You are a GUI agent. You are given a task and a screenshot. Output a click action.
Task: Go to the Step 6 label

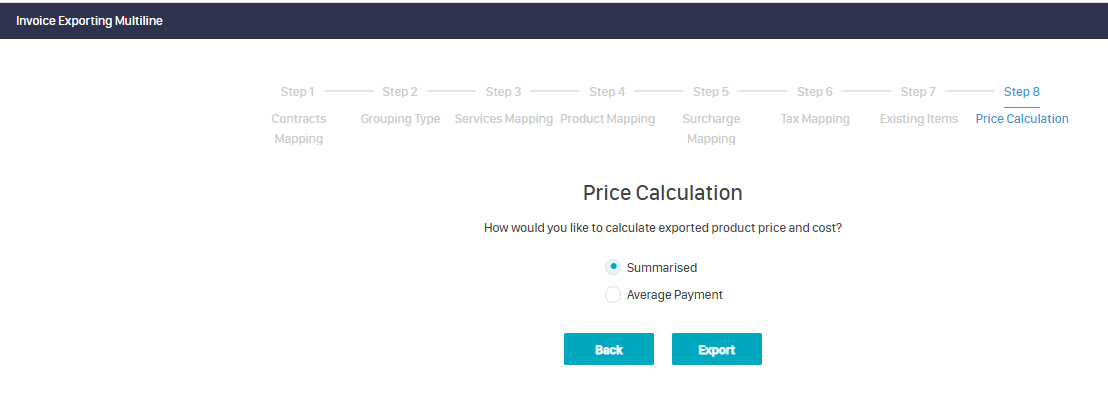[815, 92]
